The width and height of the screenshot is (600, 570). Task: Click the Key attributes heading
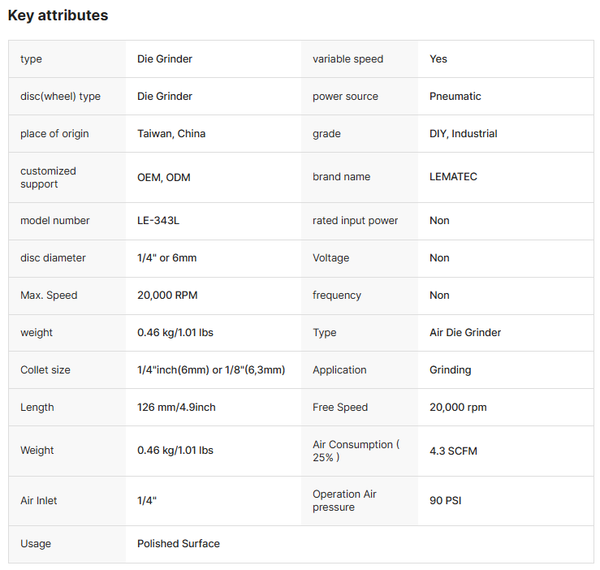coord(58,16)
